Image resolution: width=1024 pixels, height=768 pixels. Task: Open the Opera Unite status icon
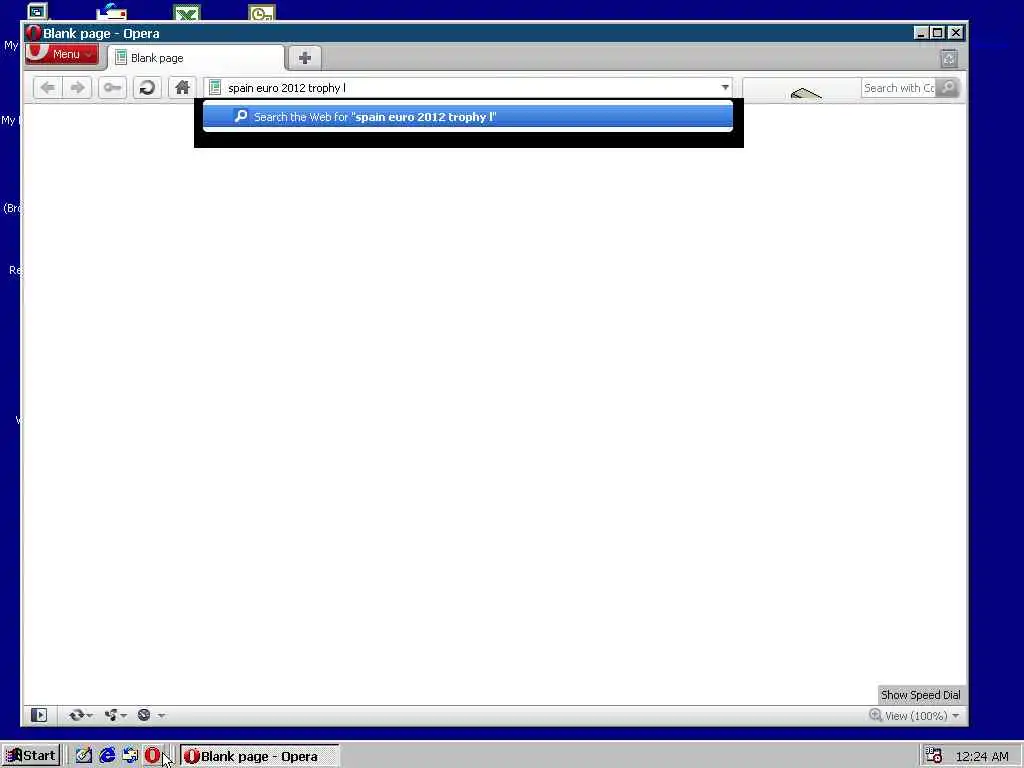pos(112,715)
